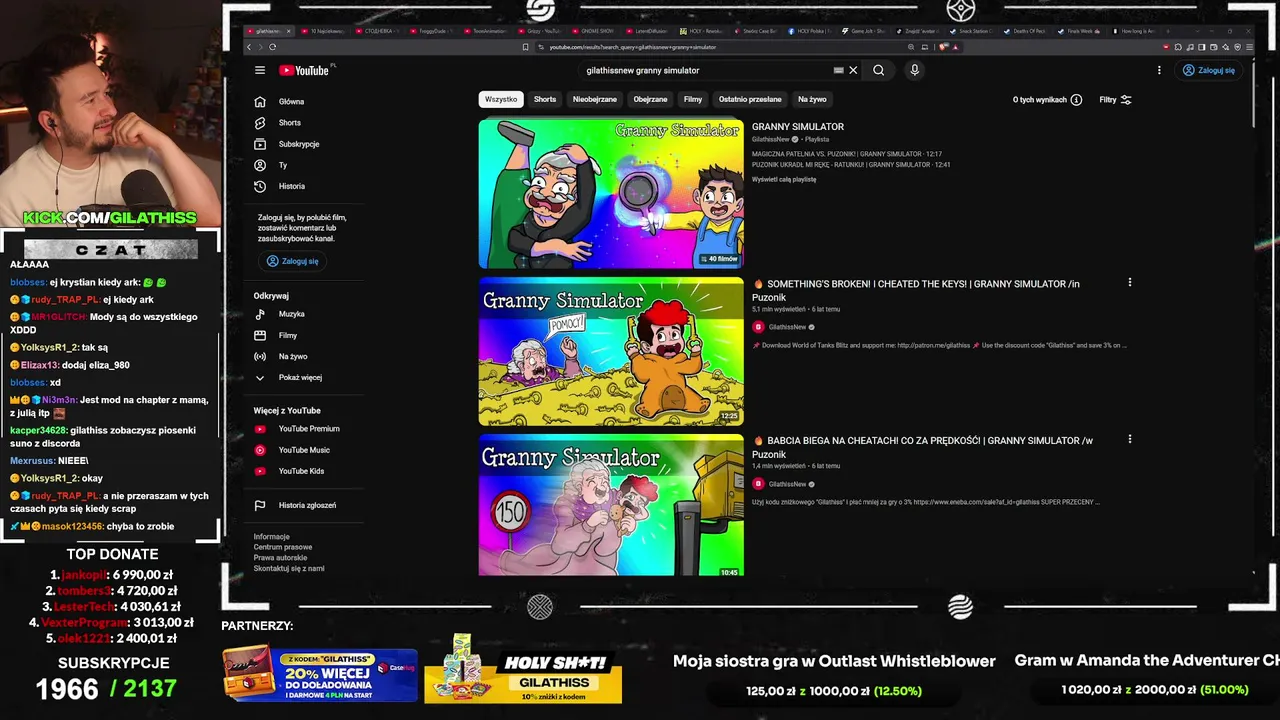1280x720 pixels.
Task: Open the Informacje footer link
Action: [x=272, y=537]
